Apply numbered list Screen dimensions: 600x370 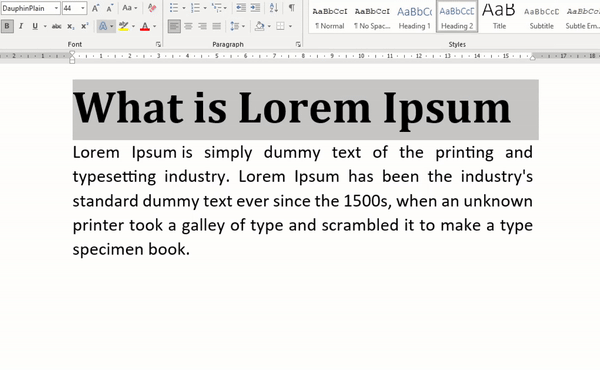(x=195, y=8)
